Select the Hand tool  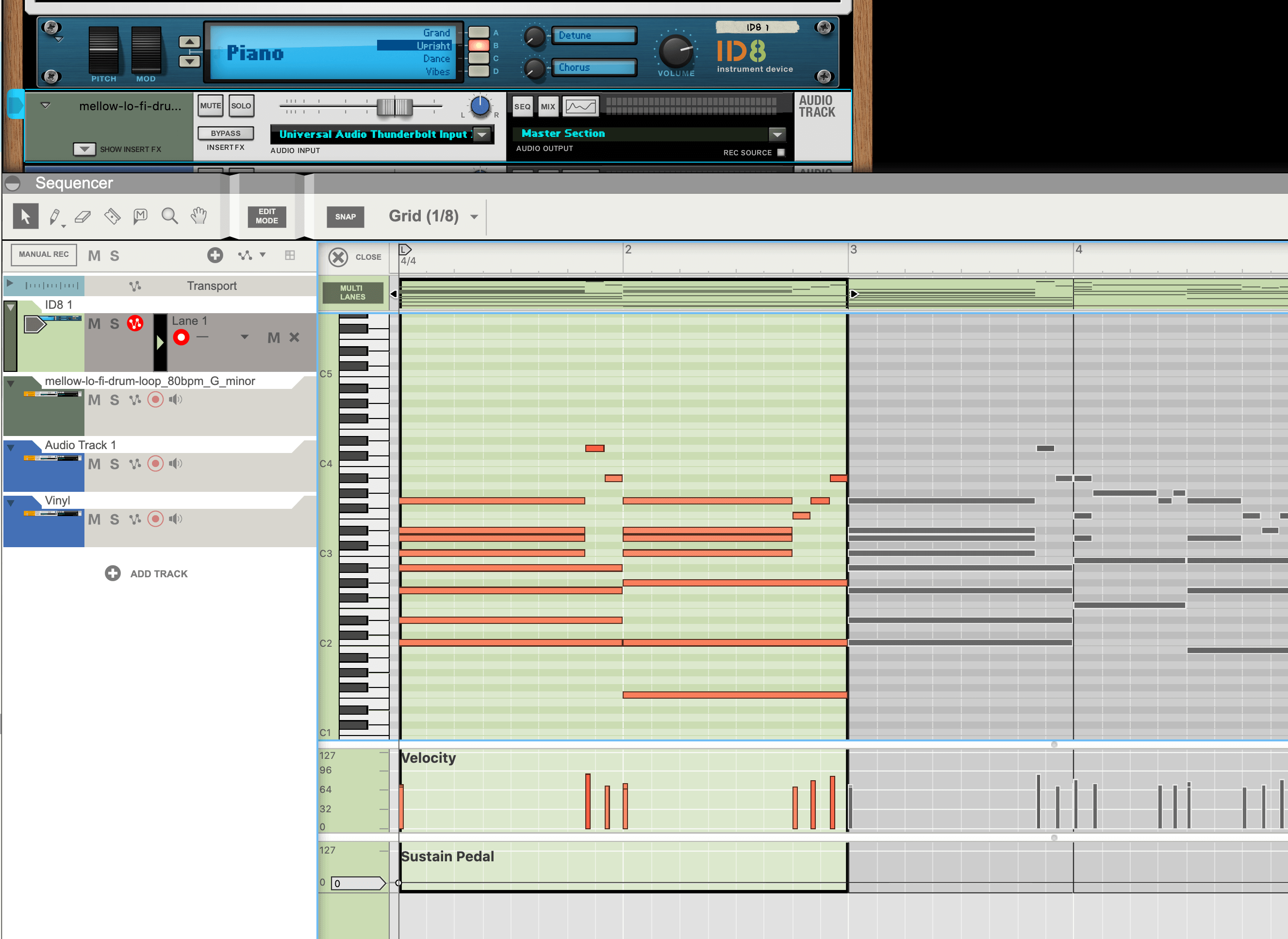pos(198,217)
